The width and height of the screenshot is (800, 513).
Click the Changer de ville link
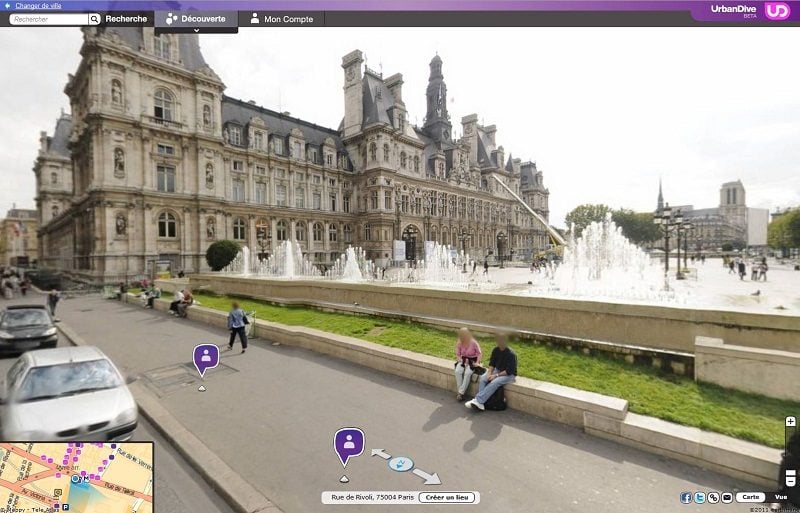[38, 5]
